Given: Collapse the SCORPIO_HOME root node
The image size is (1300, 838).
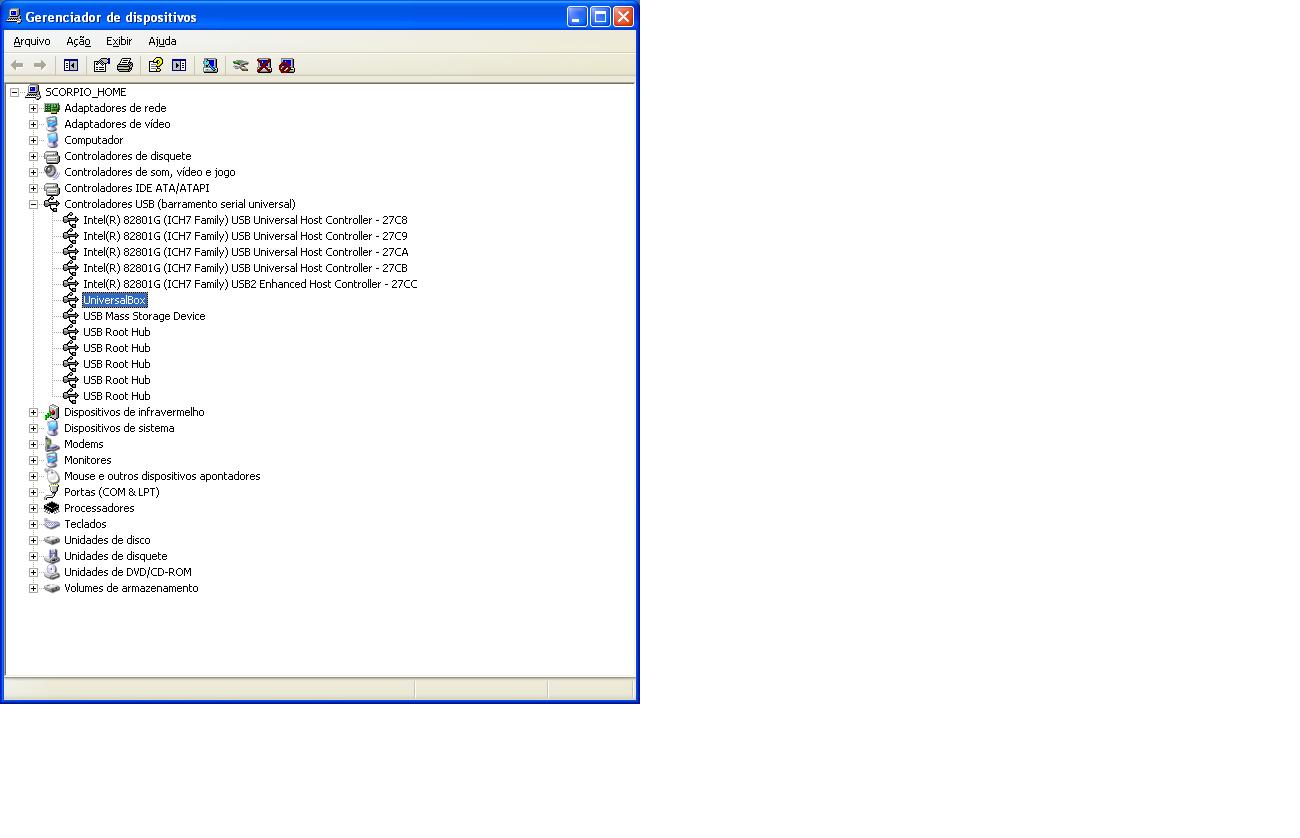Looking at the screenshot, I should click(x=15, y=92).
